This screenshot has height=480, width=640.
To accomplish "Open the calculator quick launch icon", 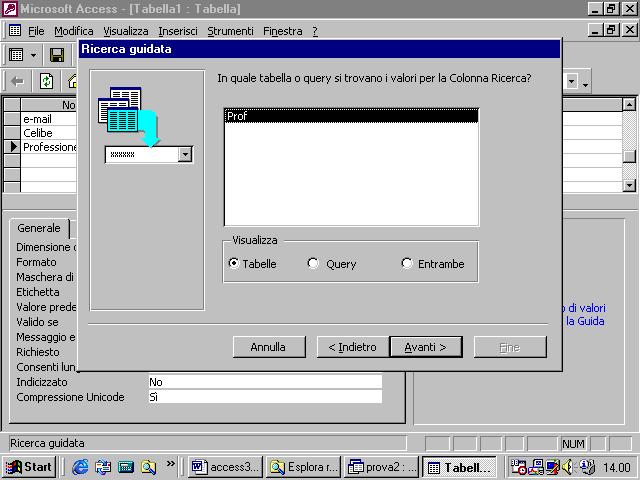I will pos(126,467).
